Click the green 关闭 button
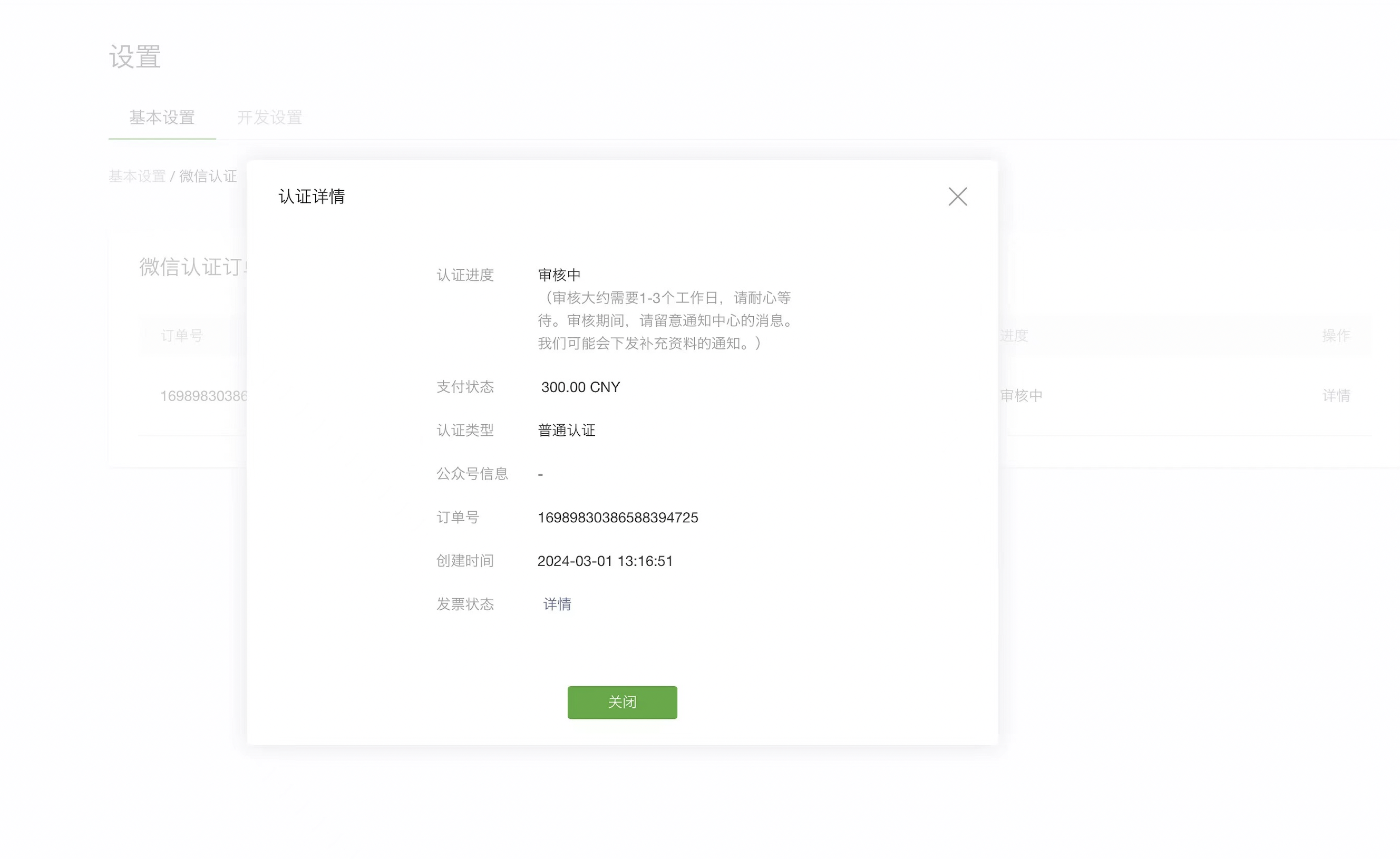 (x=621, y=702)
